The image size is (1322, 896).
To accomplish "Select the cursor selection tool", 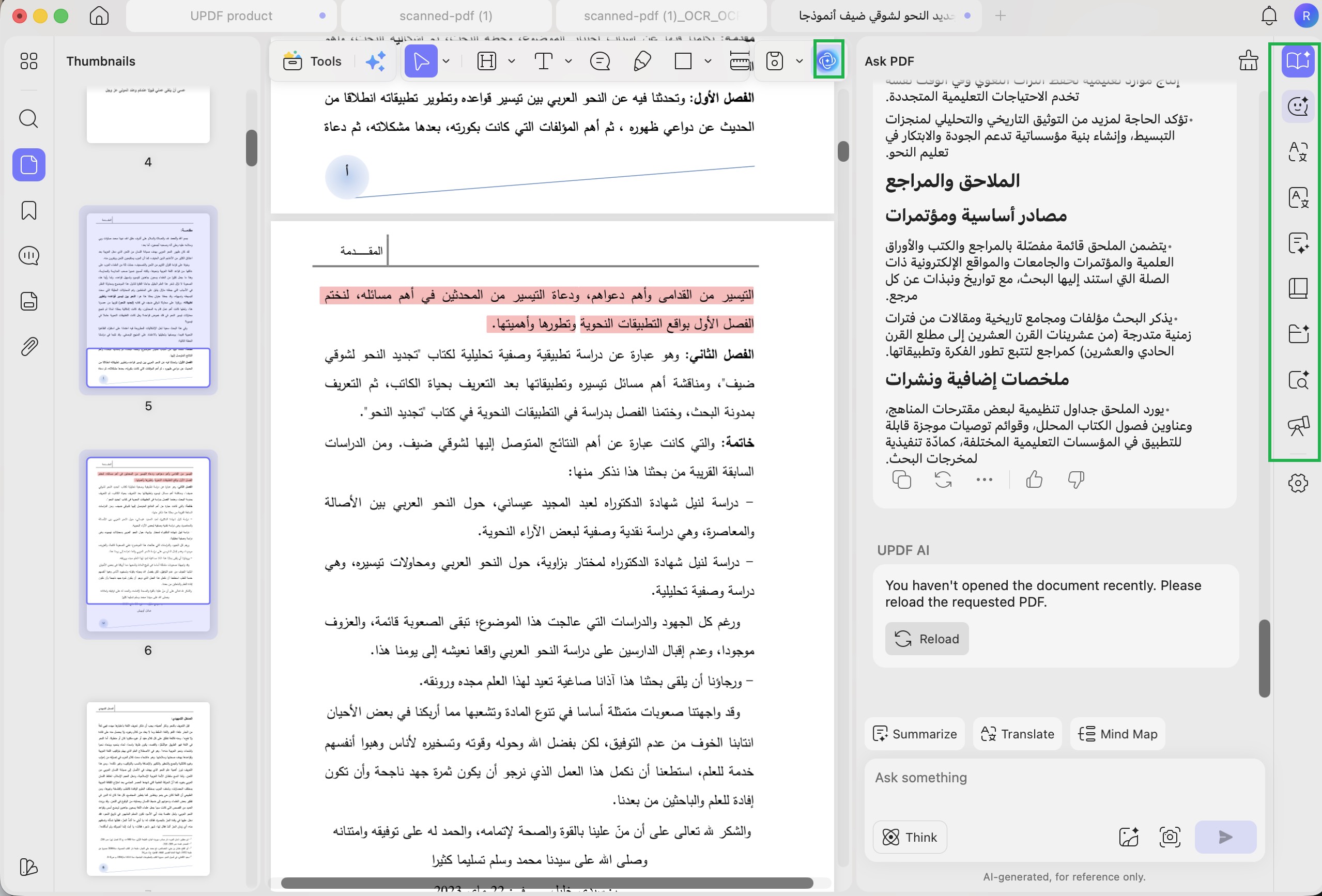I will [421, 61].
